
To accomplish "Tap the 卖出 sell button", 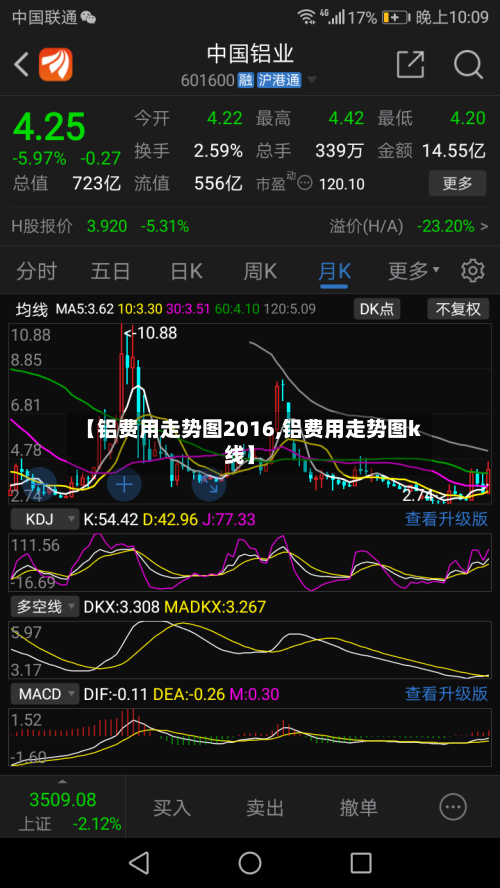I will coord(265,807).
